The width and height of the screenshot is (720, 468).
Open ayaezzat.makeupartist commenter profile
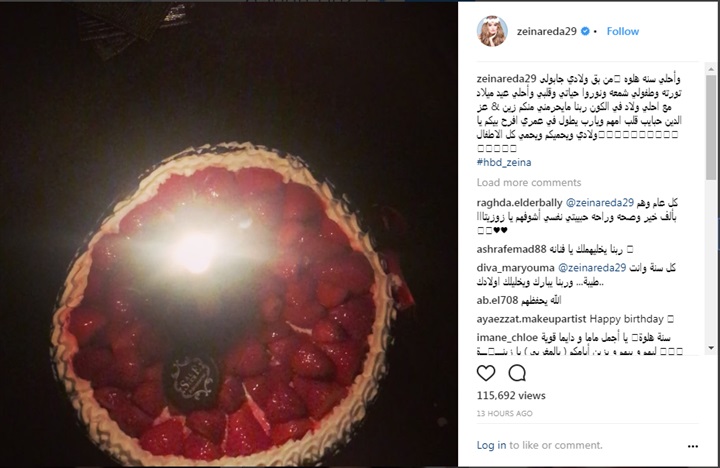pos(531,319)
